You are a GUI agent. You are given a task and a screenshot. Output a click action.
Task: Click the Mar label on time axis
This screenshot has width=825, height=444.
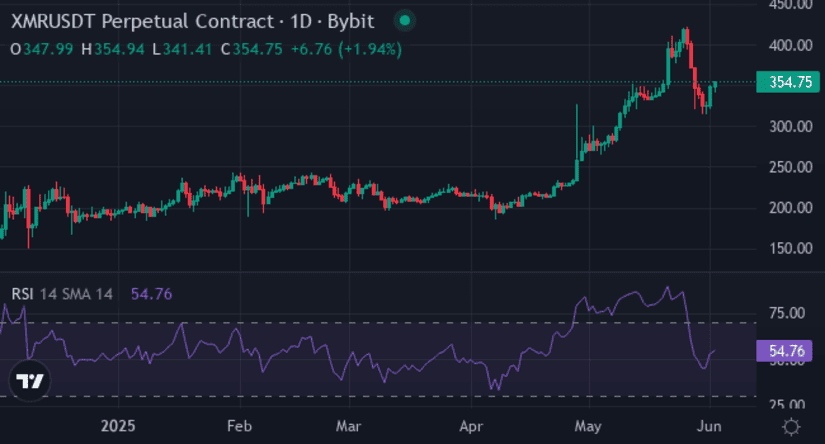coord(348,426)
